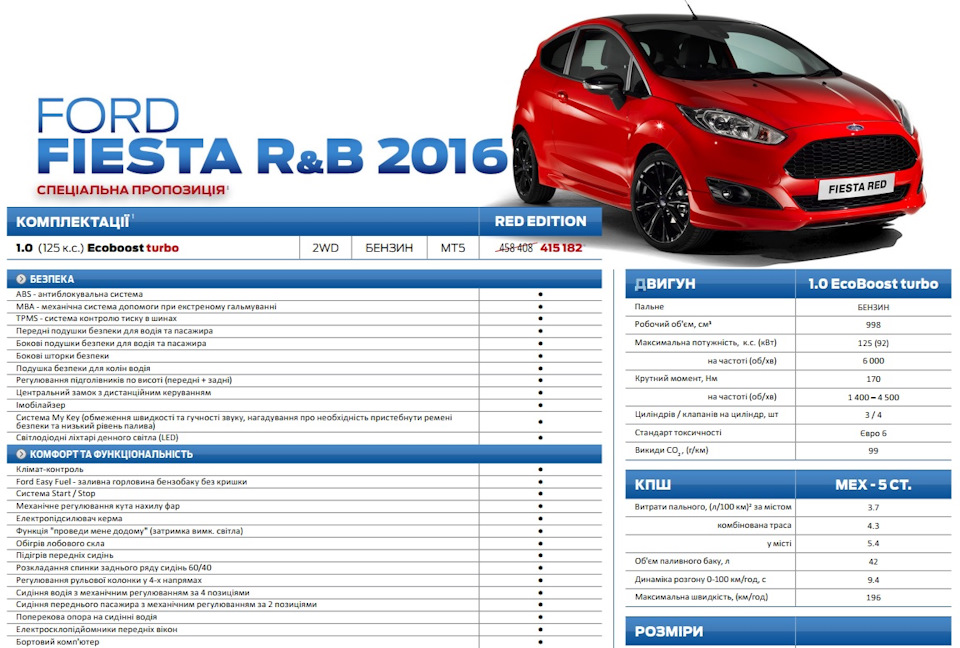Click the torque value 170
The height and width of the screenshot is (648, 960).
(x=873, y=379)
